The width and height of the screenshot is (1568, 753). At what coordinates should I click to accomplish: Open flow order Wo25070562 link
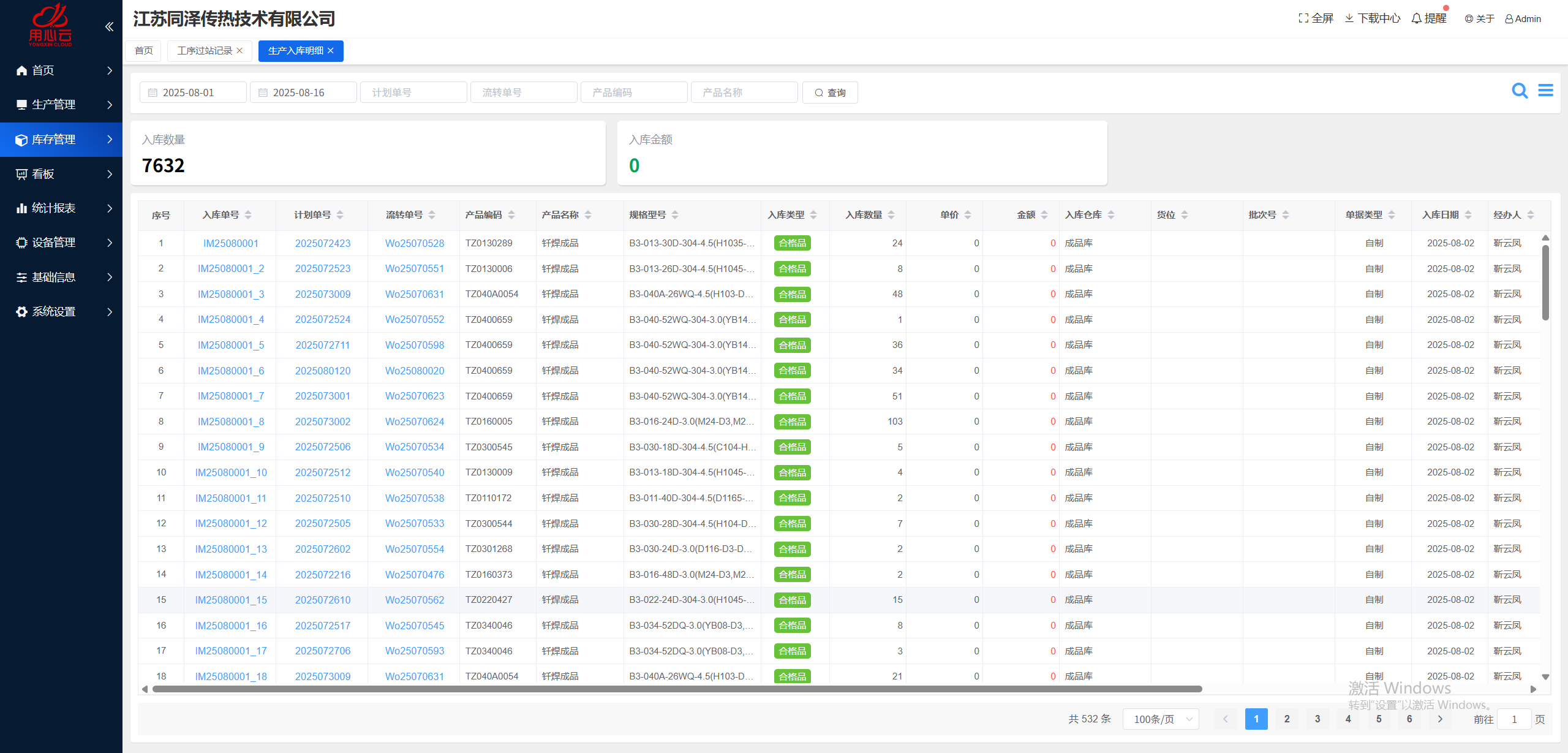(x=415, y=600)
